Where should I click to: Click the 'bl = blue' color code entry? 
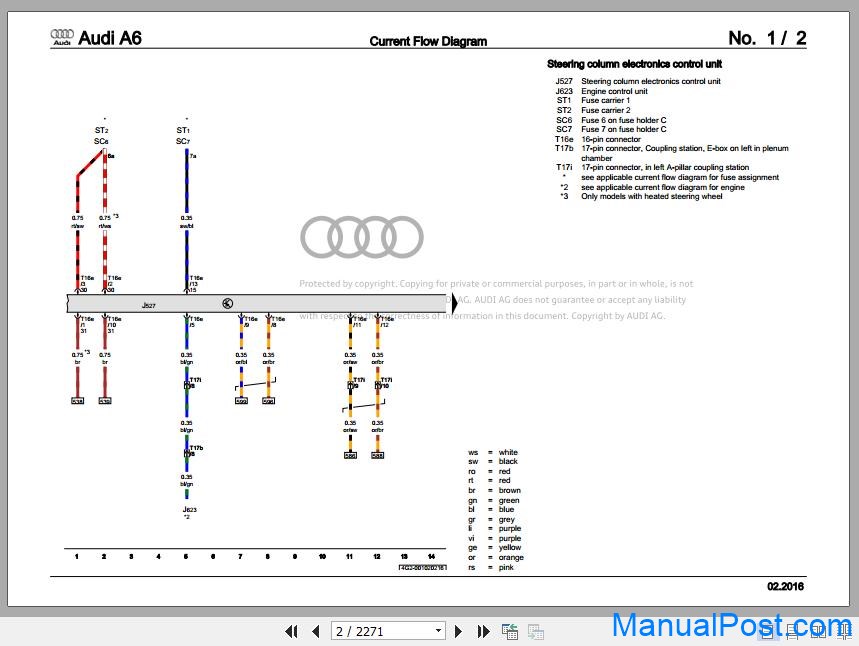pyautogui.click(x=491, y=510)
